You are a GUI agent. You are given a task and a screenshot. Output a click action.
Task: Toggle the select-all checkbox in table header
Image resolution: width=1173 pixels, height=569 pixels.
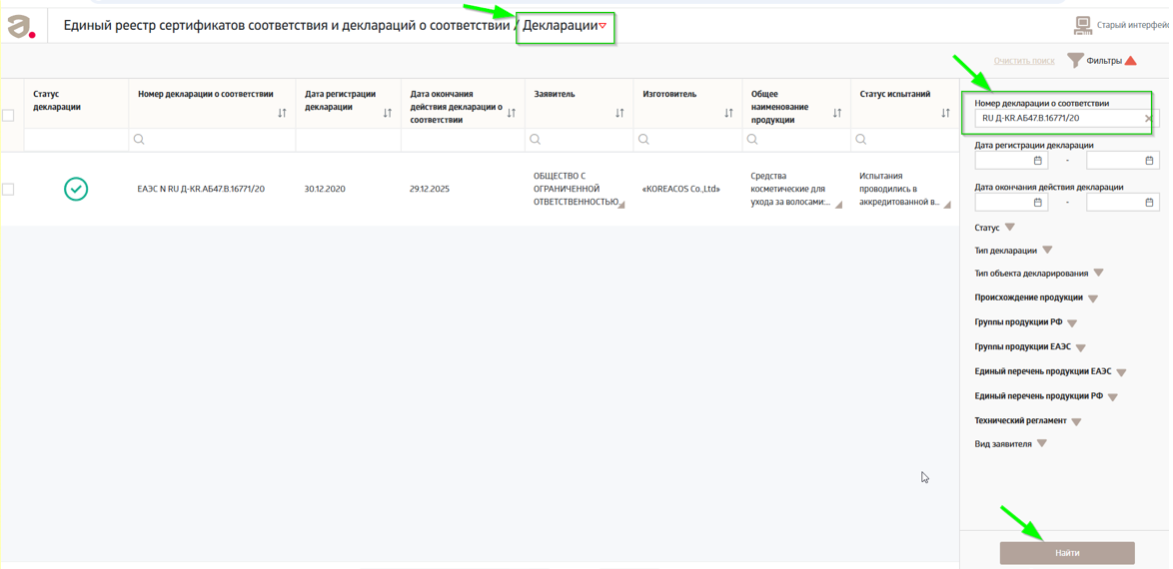point(8,115)
